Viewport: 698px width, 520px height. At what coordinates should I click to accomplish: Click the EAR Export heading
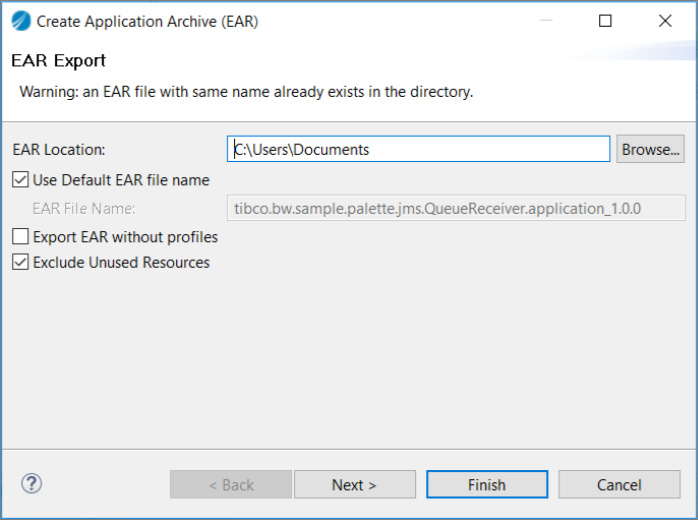pos(58,61)
